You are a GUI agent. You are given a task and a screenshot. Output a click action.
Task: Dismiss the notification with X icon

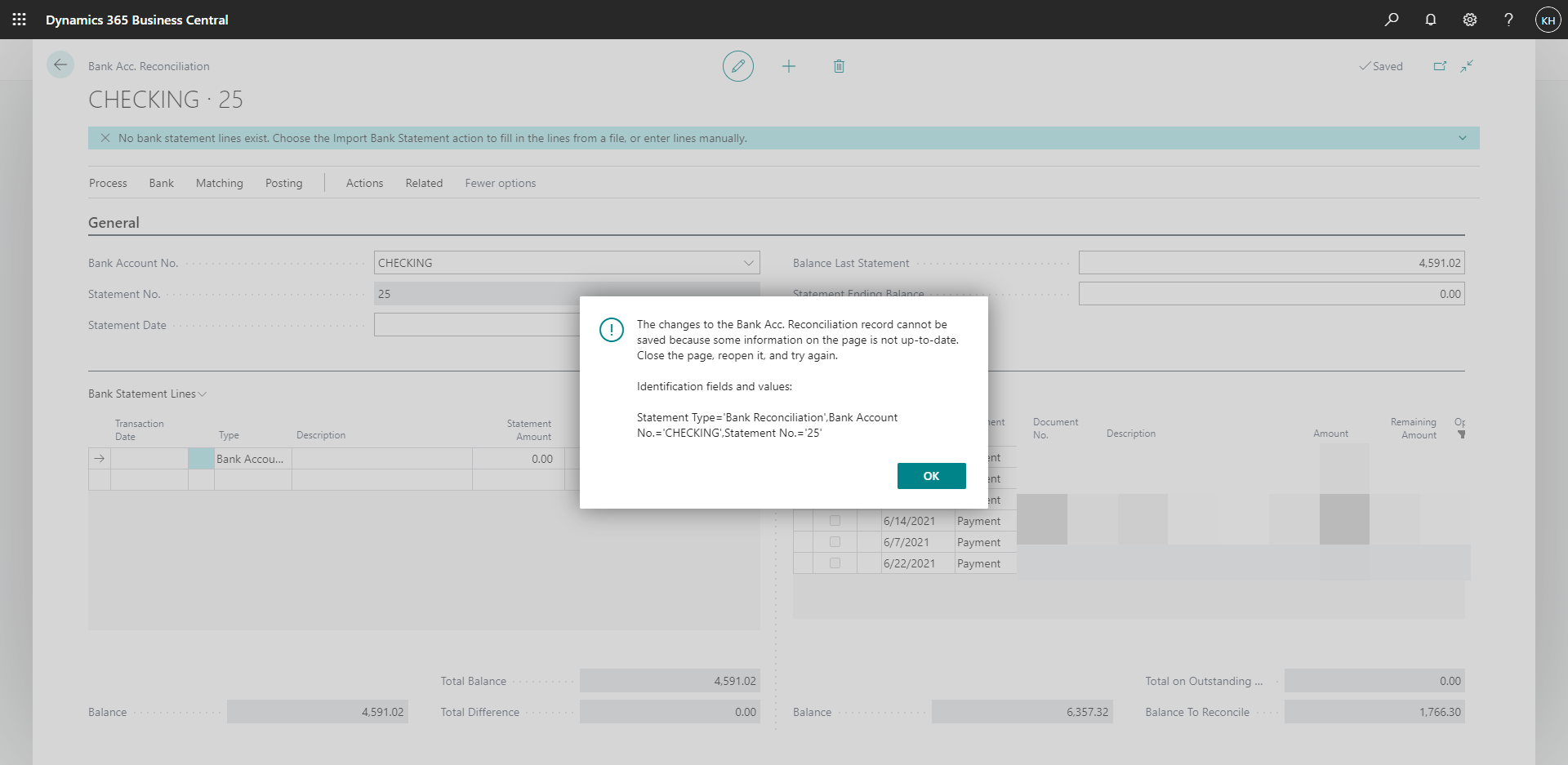(x=105, y=138)
